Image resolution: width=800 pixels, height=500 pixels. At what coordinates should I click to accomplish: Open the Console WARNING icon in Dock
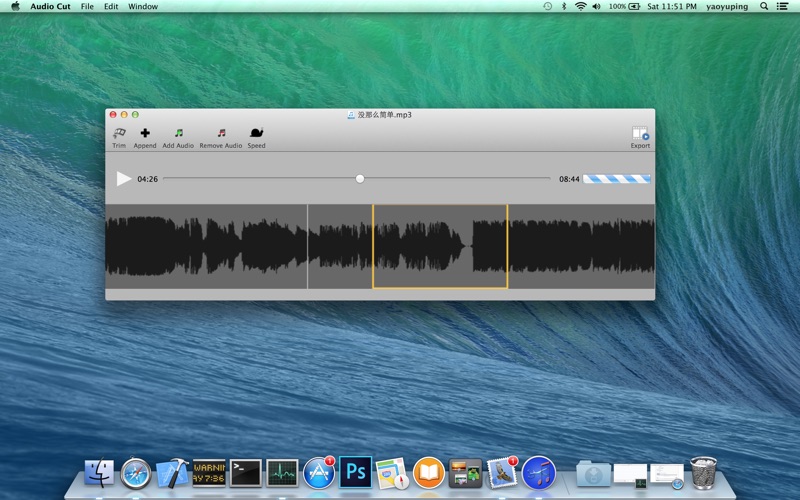[209, 472]
